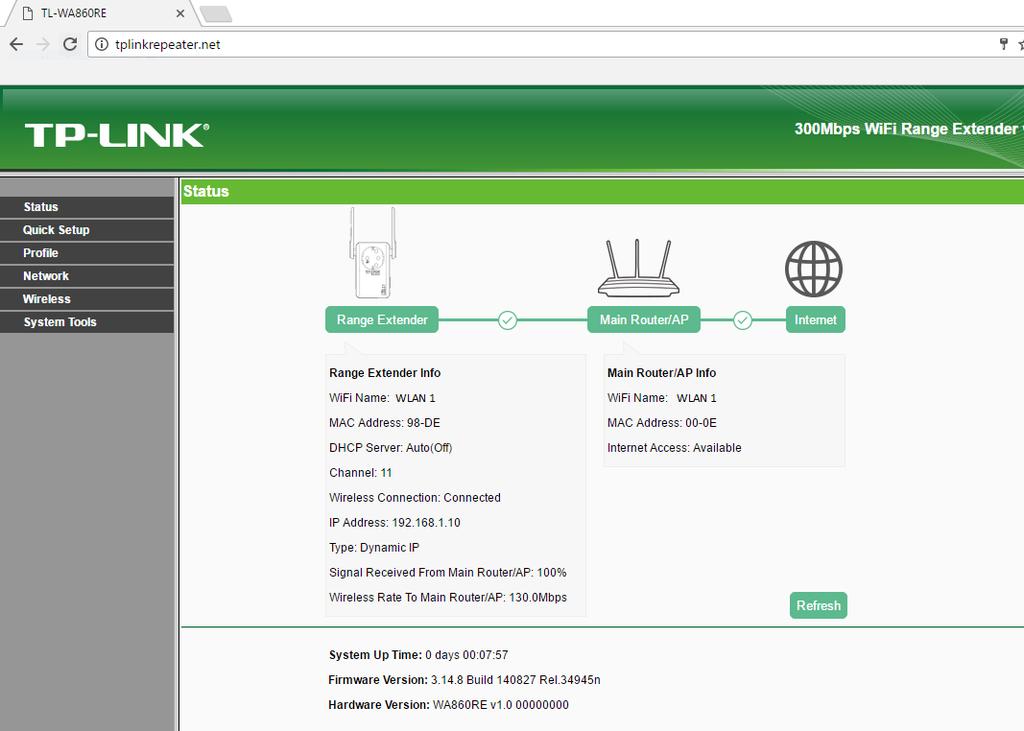Open the Wireless menu item

87,299
